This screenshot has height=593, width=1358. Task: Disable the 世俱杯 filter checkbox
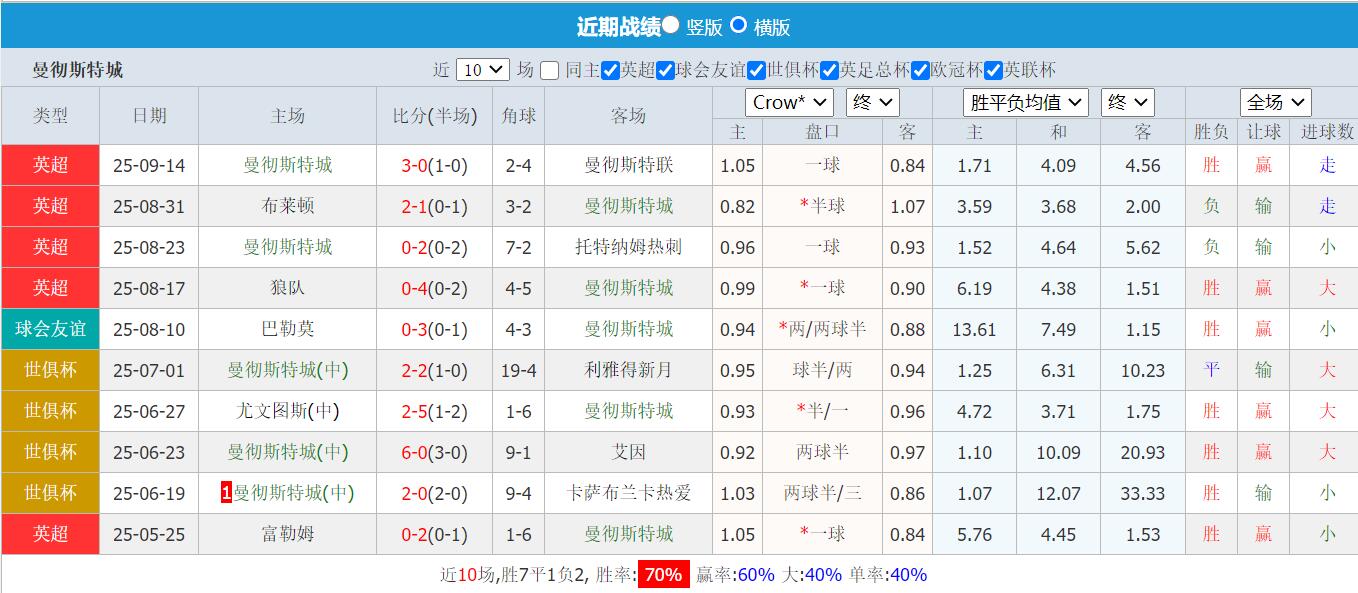tap(753, 71)
